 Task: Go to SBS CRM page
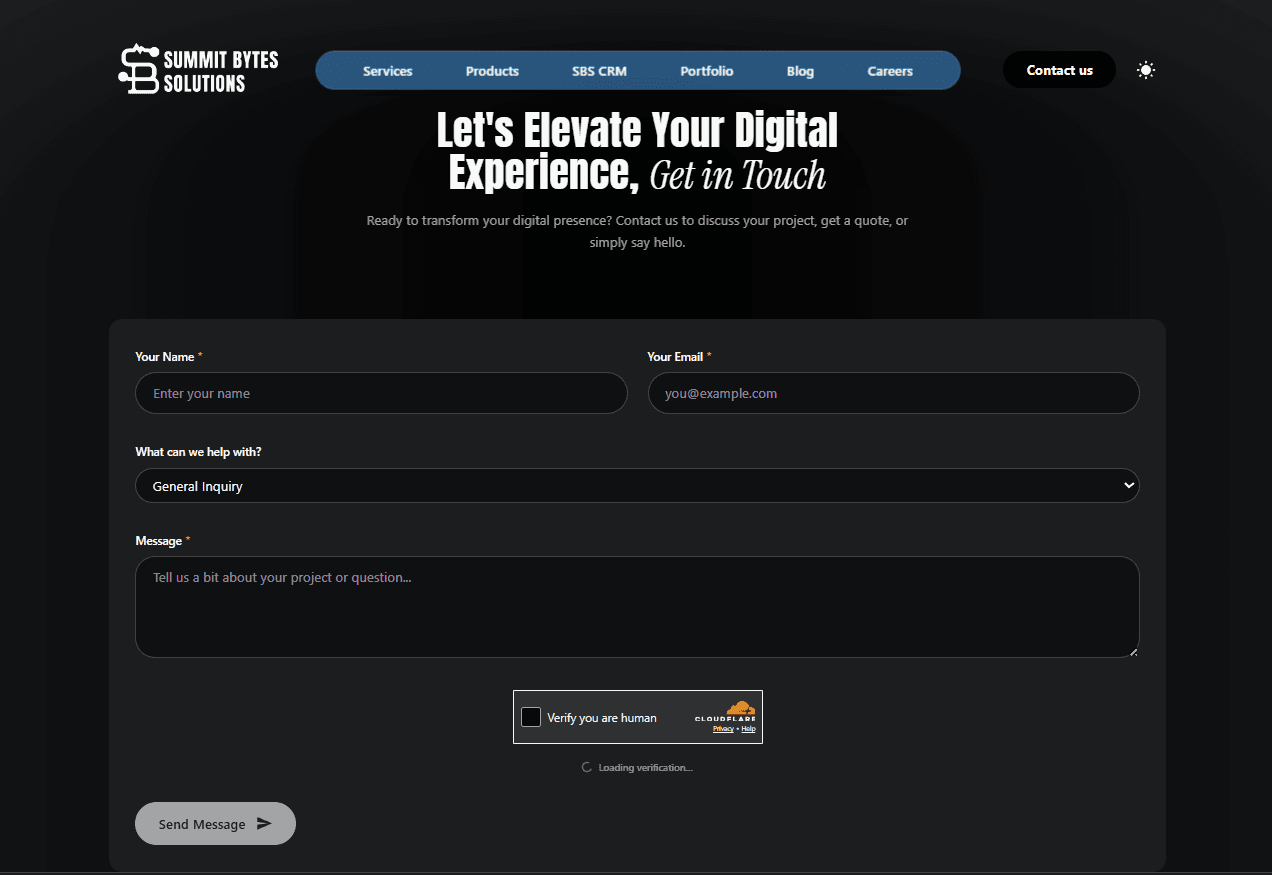click(x=599, y=71)
